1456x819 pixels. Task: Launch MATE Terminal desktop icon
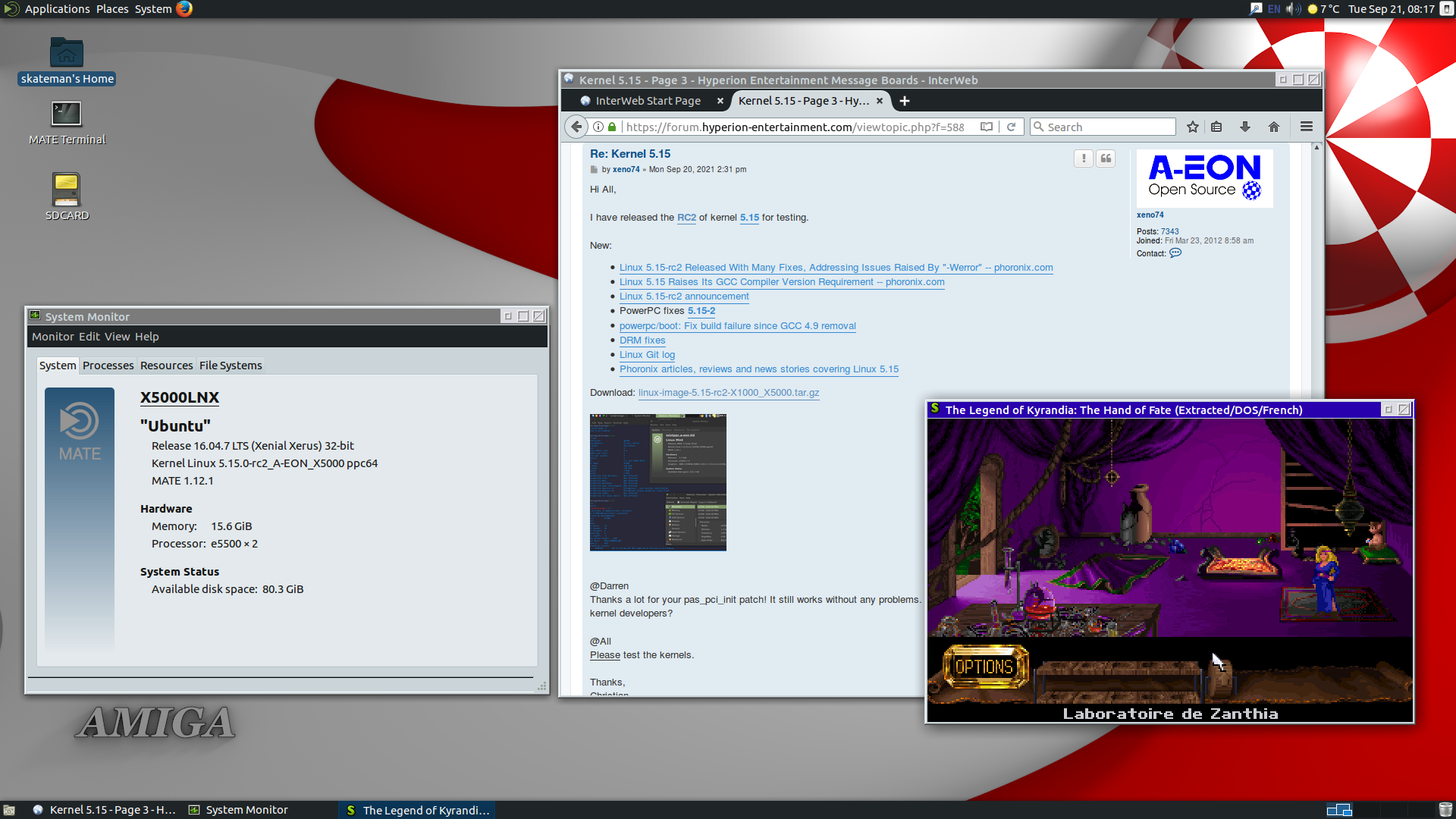[x=67, y=123]
